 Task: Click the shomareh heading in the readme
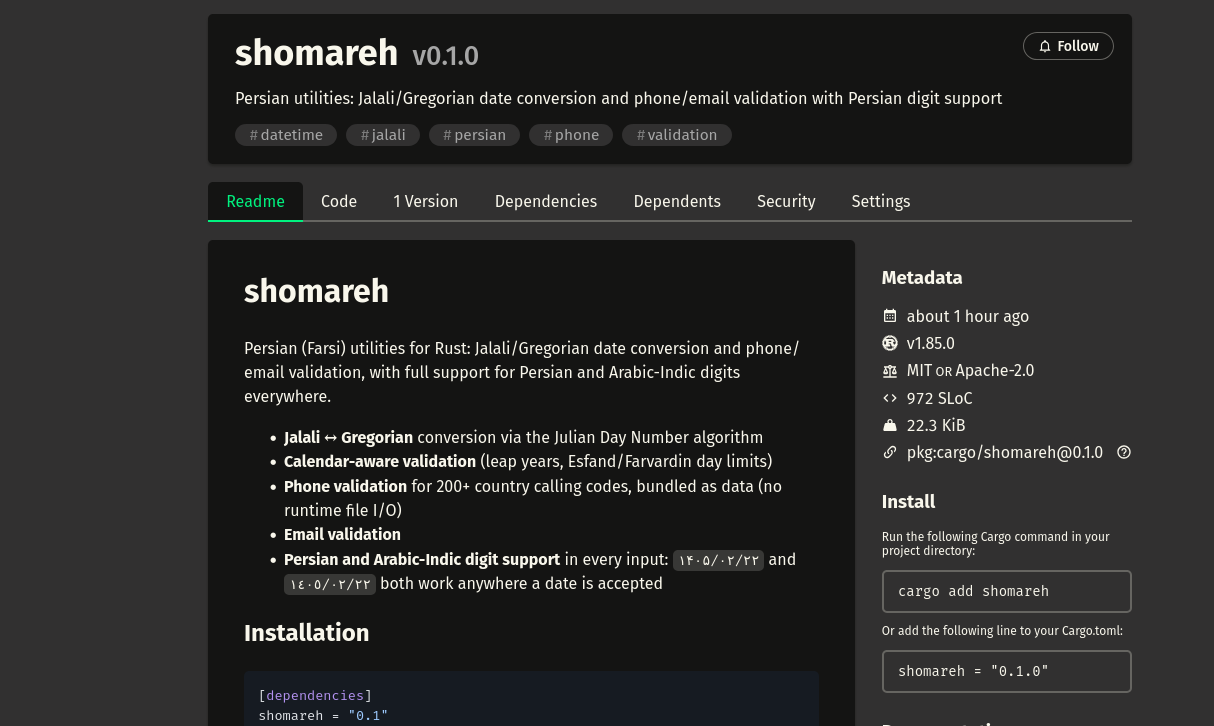316,291
